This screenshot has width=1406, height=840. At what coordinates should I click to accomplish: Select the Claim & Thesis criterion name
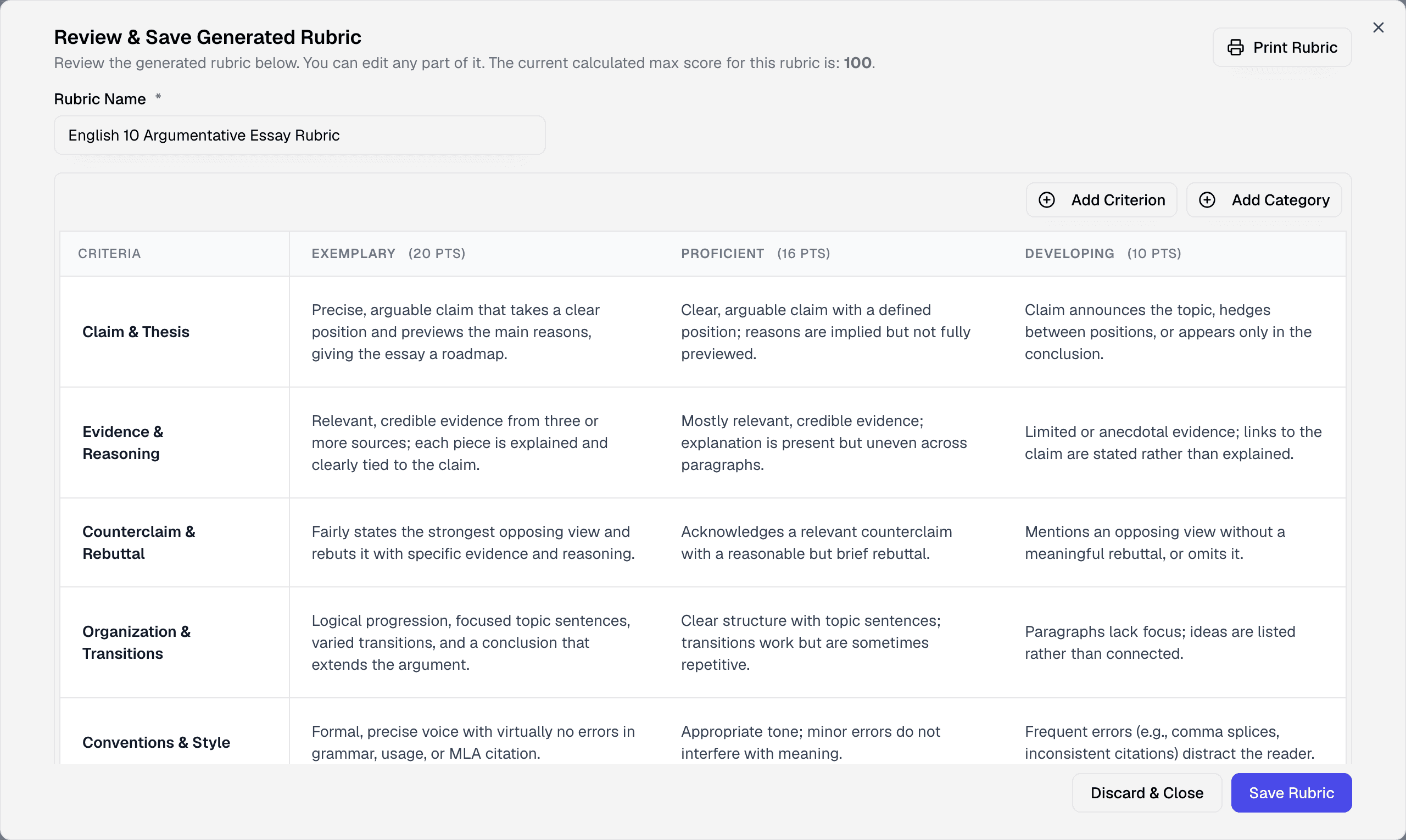tap(136, 332)
